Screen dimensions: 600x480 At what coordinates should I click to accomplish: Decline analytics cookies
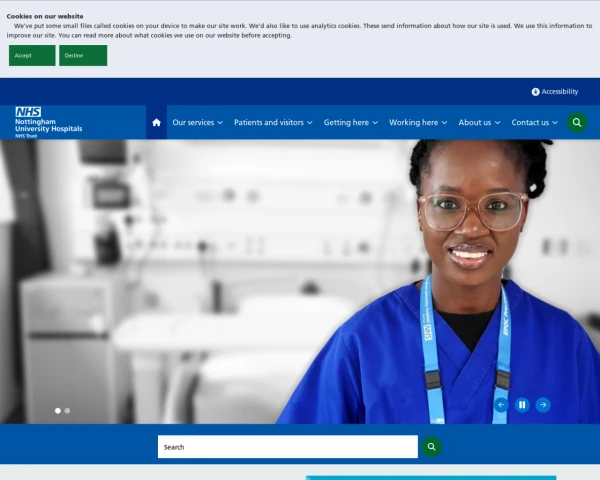coord(83,56)
